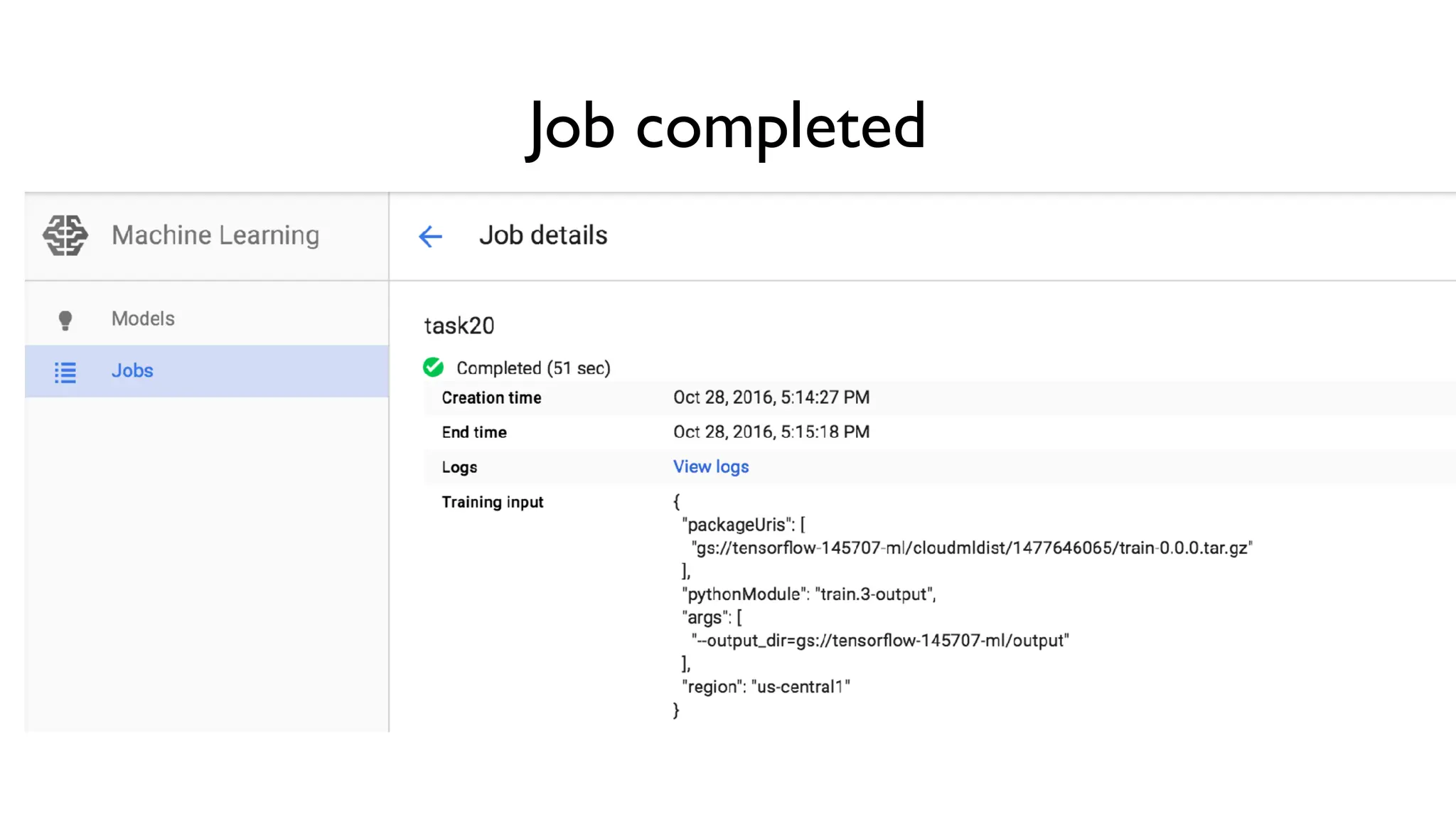Click the Completed (51 sec) status text

533,368
